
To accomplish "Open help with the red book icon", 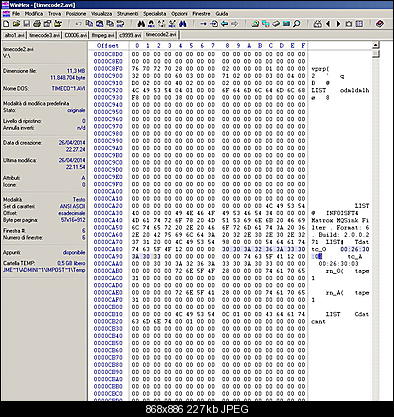I will (x=379, y=24).
